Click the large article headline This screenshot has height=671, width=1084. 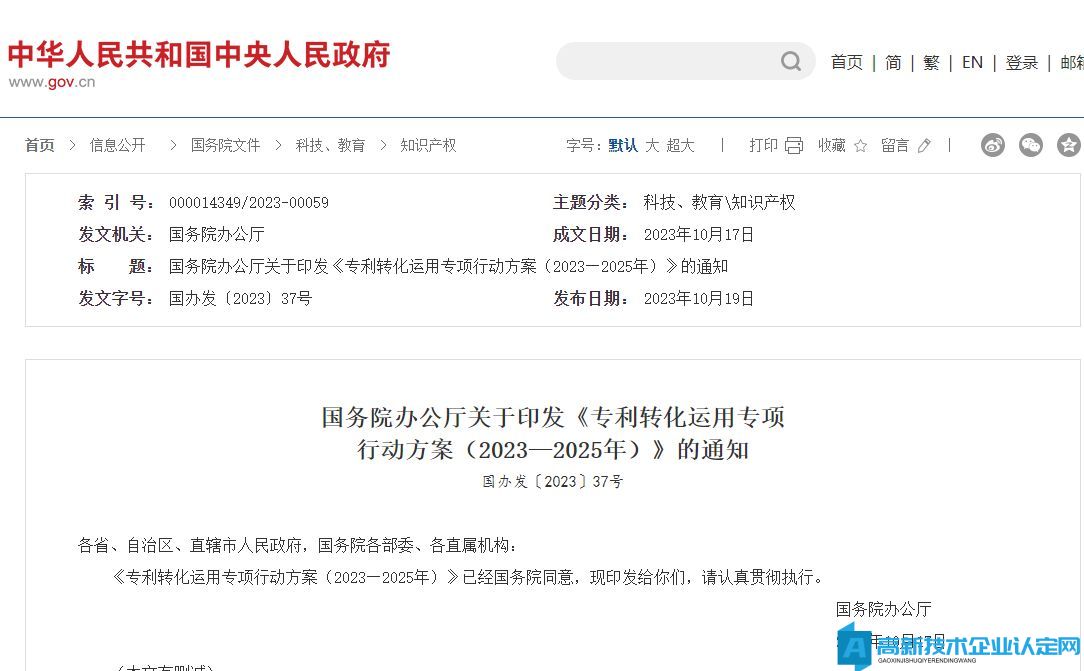[553, 433]
